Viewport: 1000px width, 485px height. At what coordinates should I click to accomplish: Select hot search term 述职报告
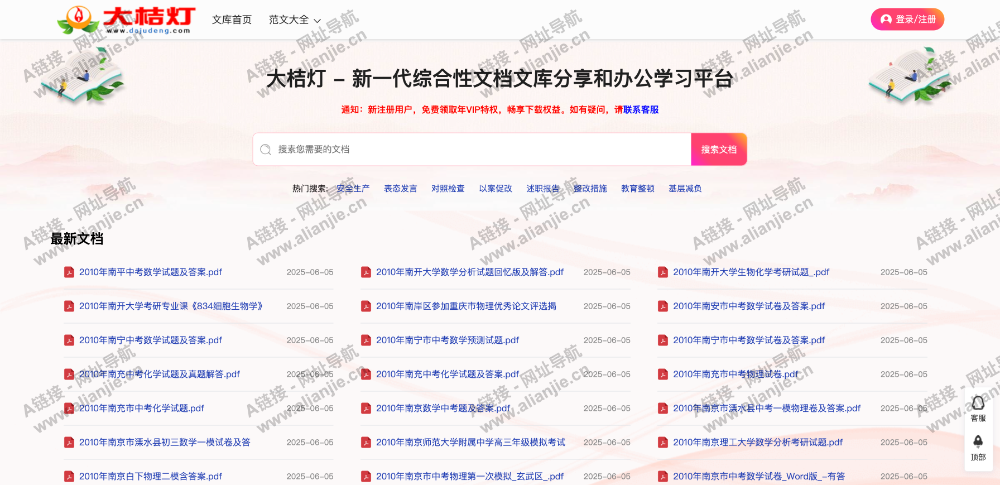[543, 188]
